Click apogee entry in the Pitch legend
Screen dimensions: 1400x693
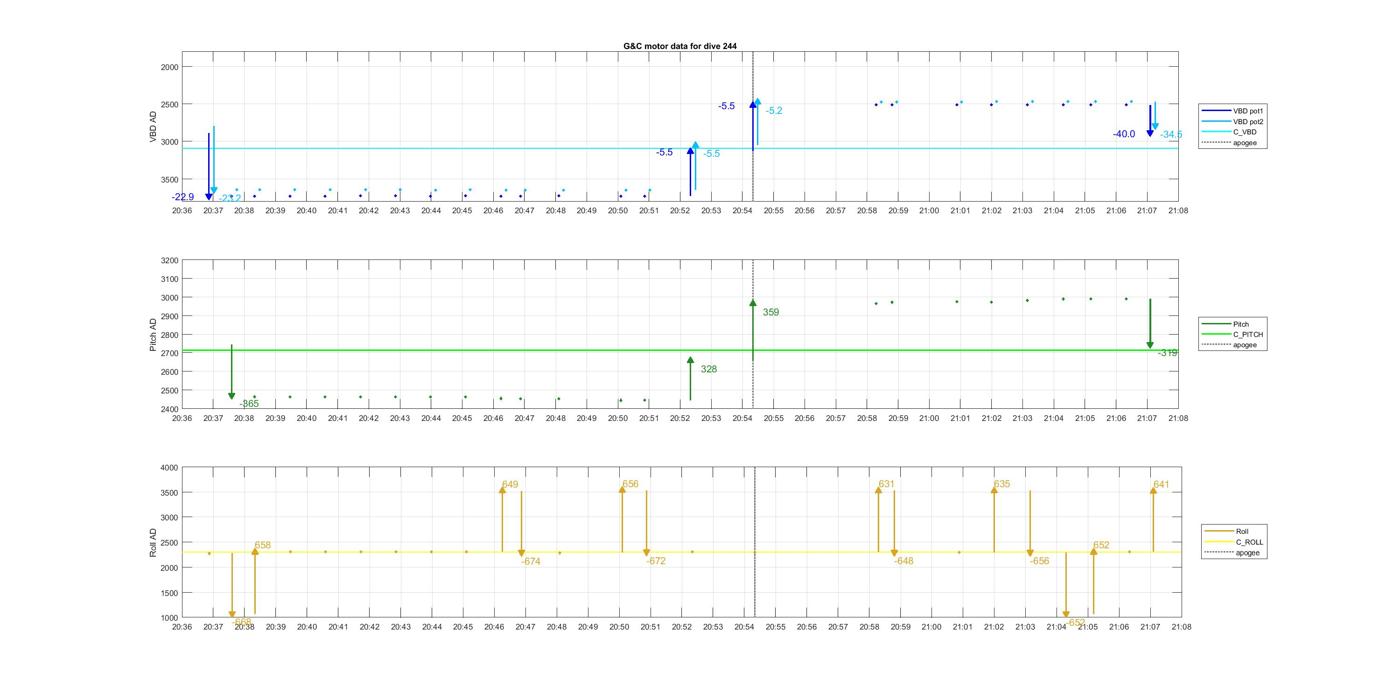(1230, 345)
